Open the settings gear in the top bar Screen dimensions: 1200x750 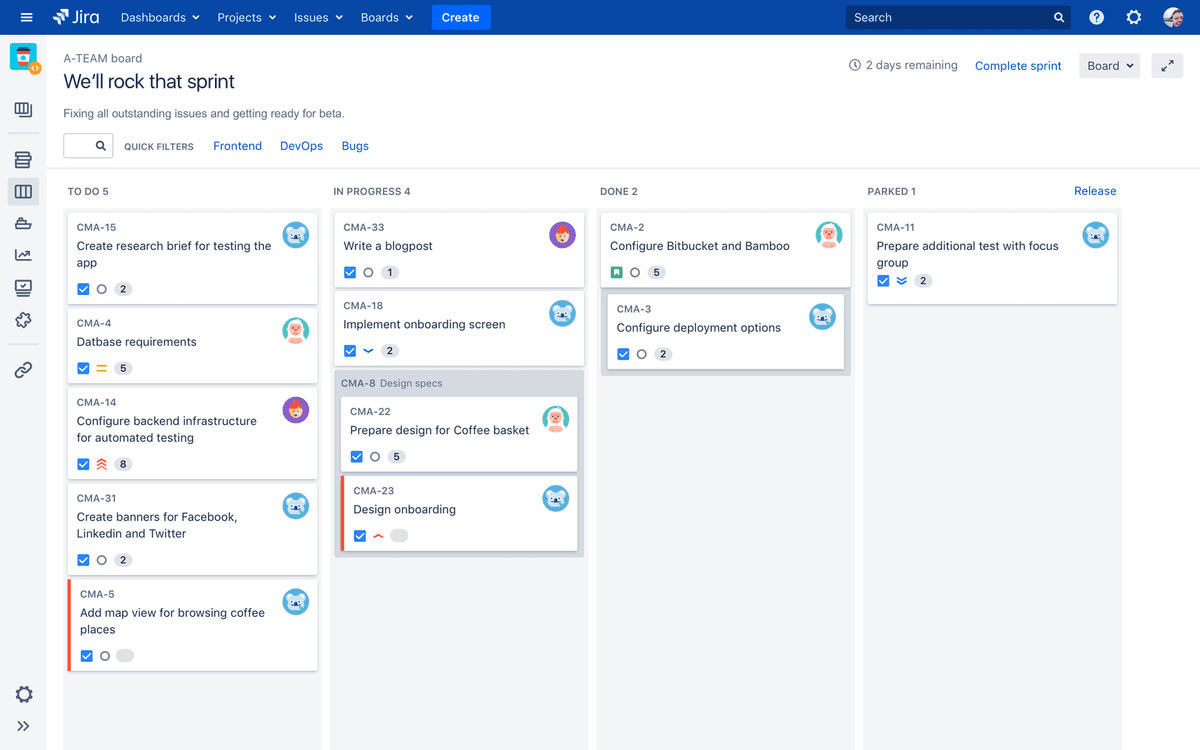[1134, 17]
